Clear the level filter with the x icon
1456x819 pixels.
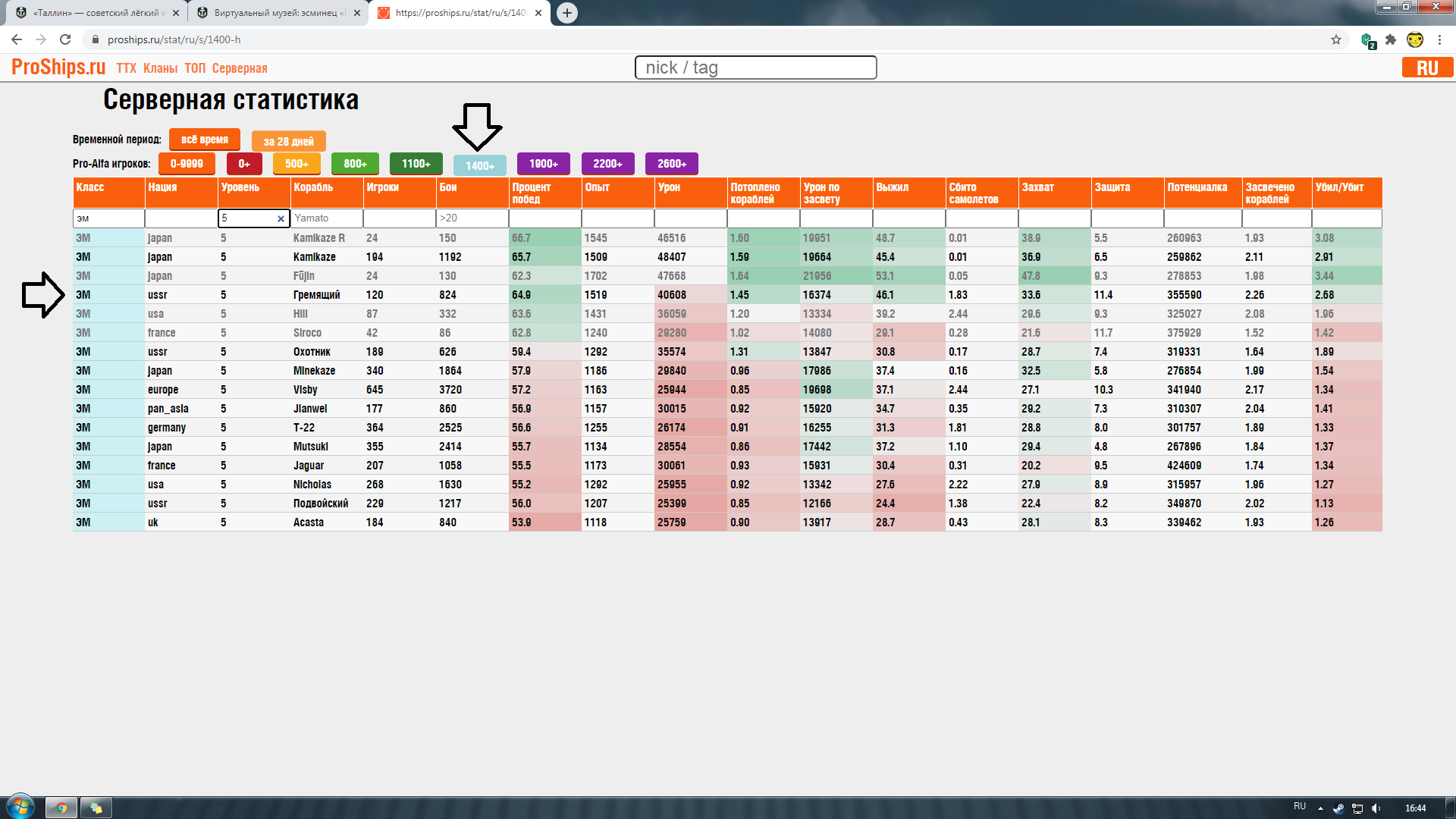click(281, 218)
